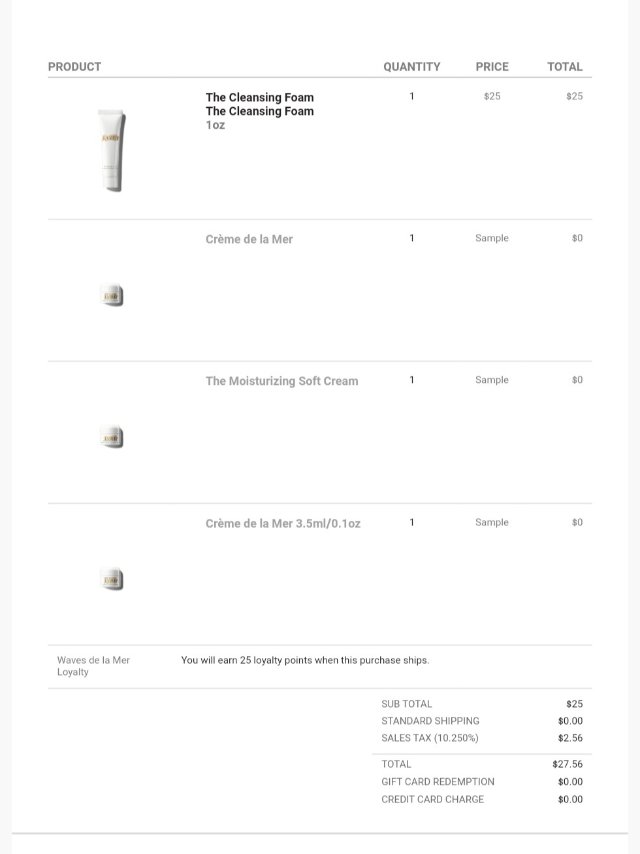Open The Cleansing Foam product title
The image size is (640, 854).
pyautogui.click(x=259, y=98)
